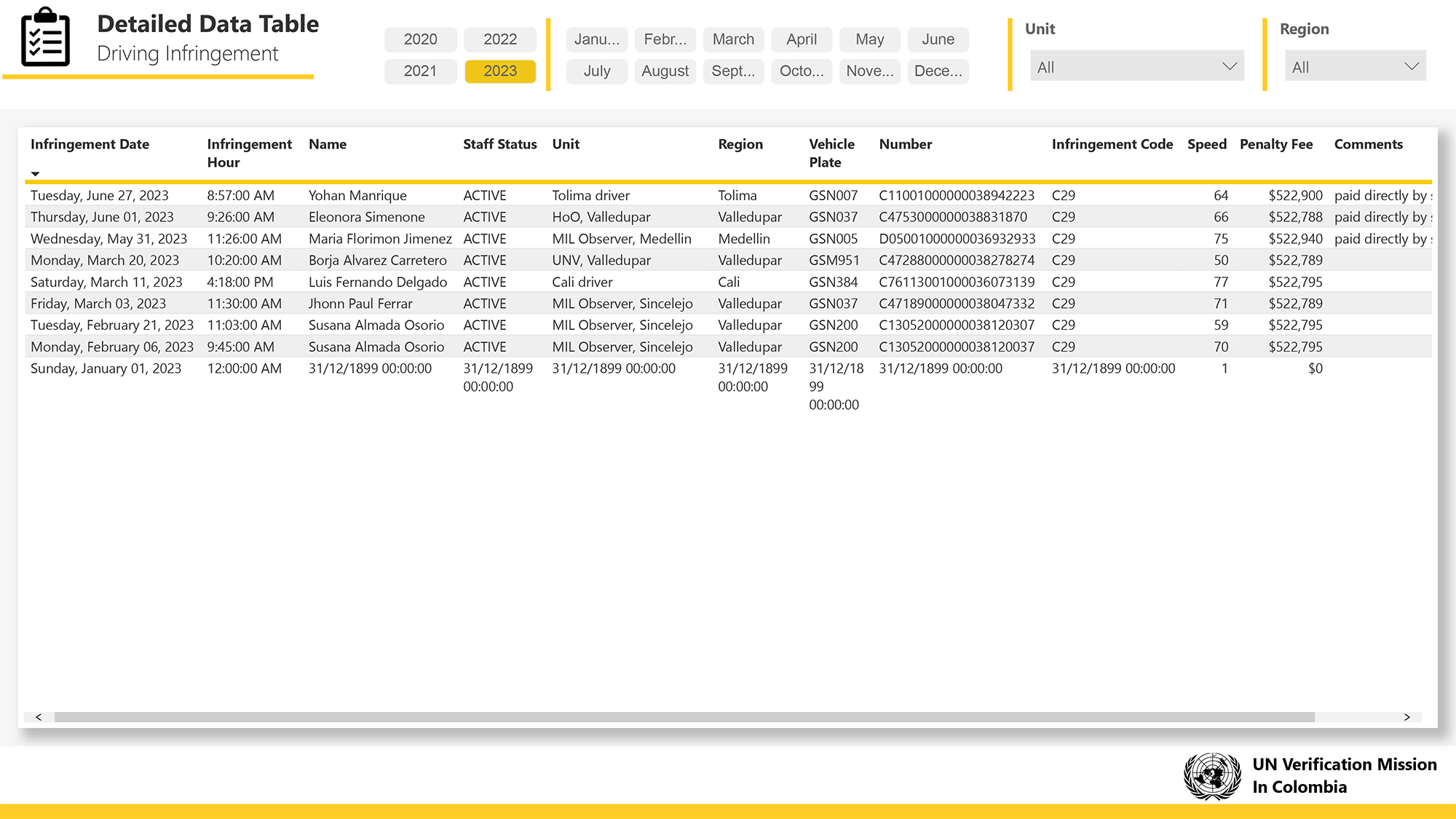
Task: Select the March month filter
Action: click(733, 39)
